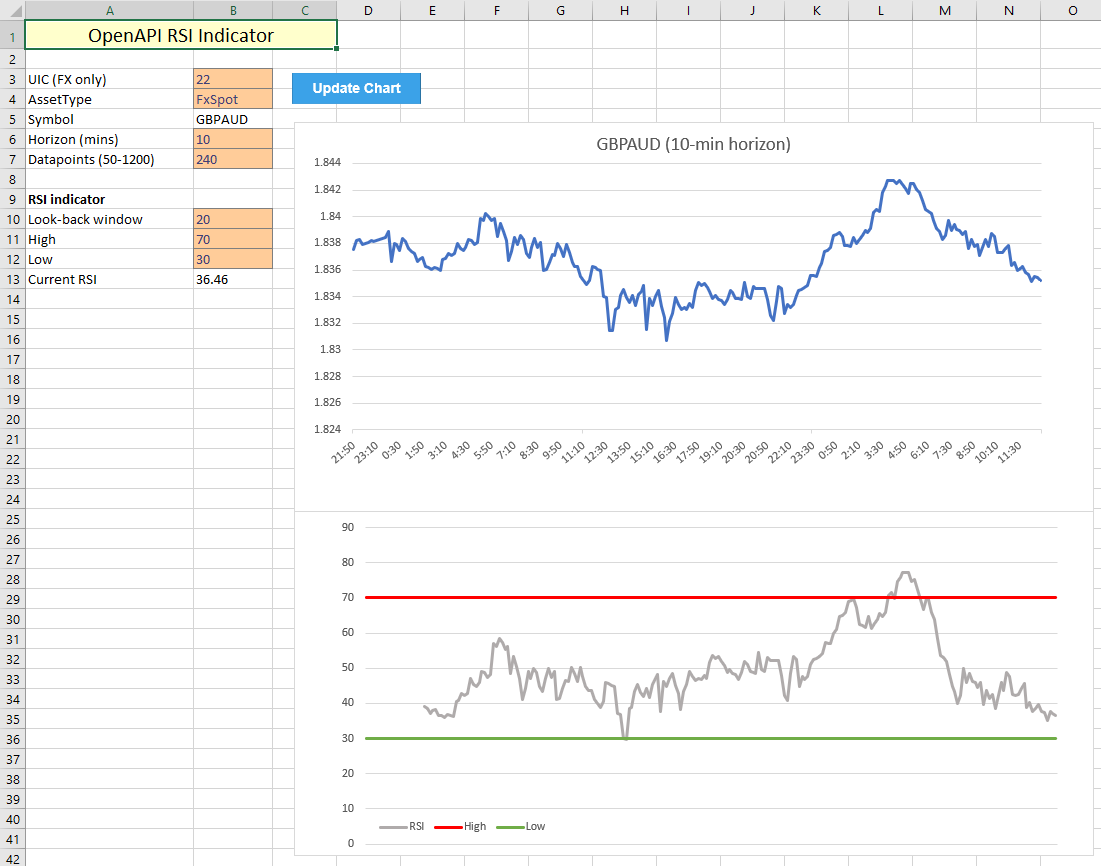This screenshot has width=1101, height=866.
Task: Select the Horizon (mins) value cell 10
Action: (x=232, y=139)
